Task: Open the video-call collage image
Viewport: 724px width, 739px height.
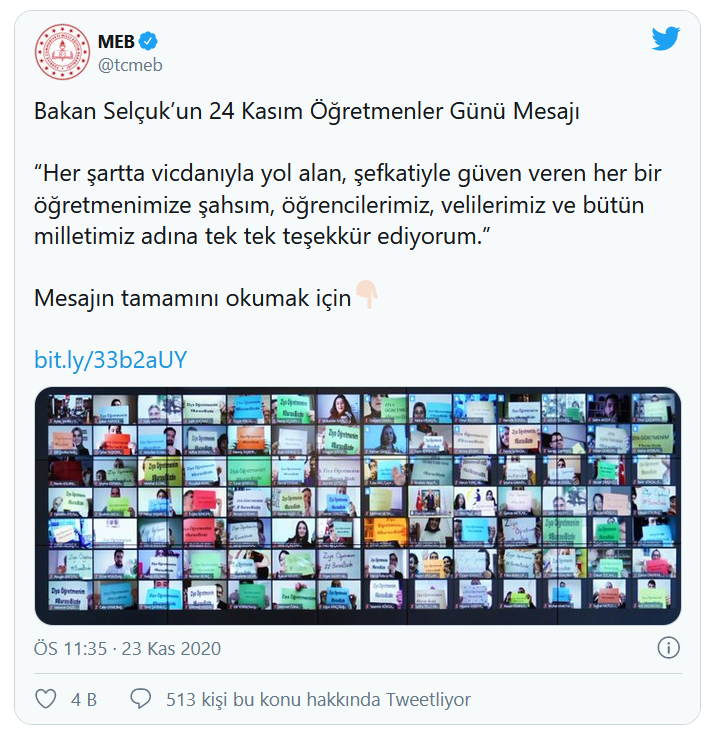Action: point(358,506)
